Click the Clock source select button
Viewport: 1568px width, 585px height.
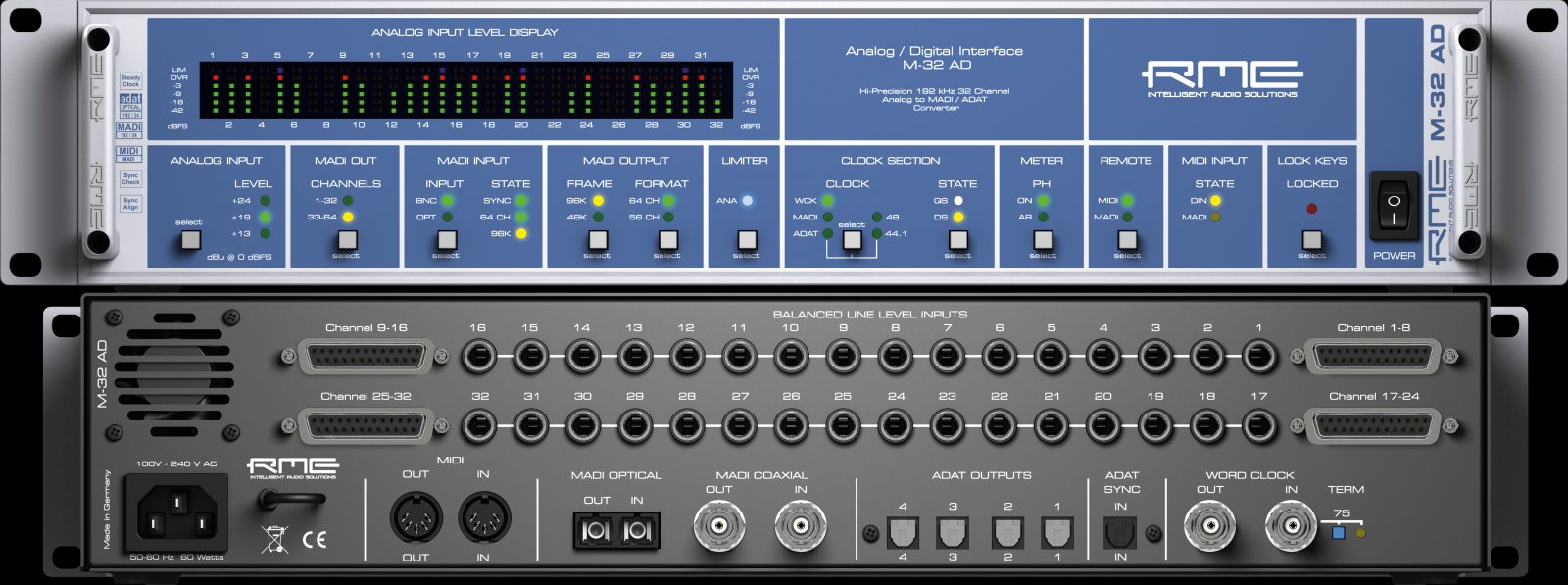853,239
